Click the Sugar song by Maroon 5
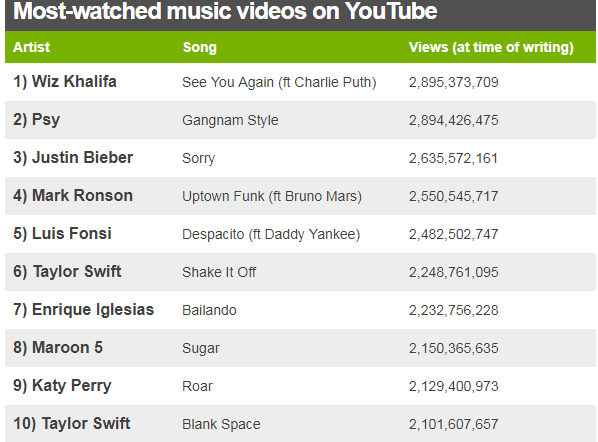 coord(201,348)
